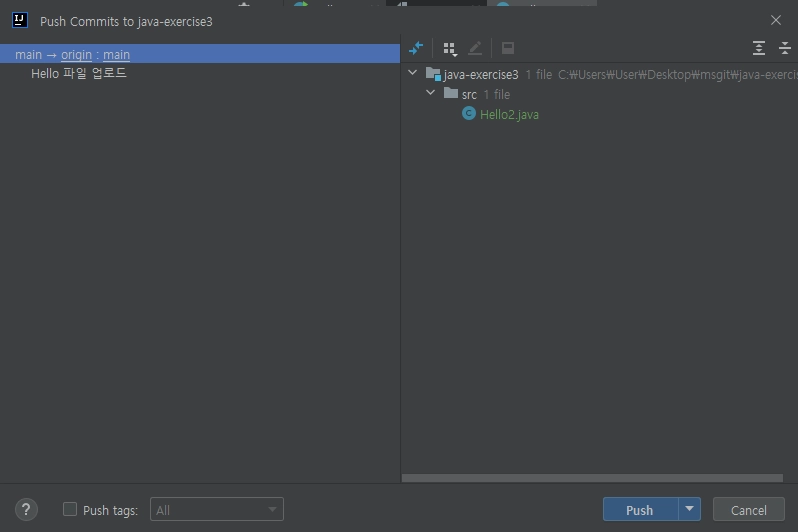Open help with the question mark button

point(26,510)
